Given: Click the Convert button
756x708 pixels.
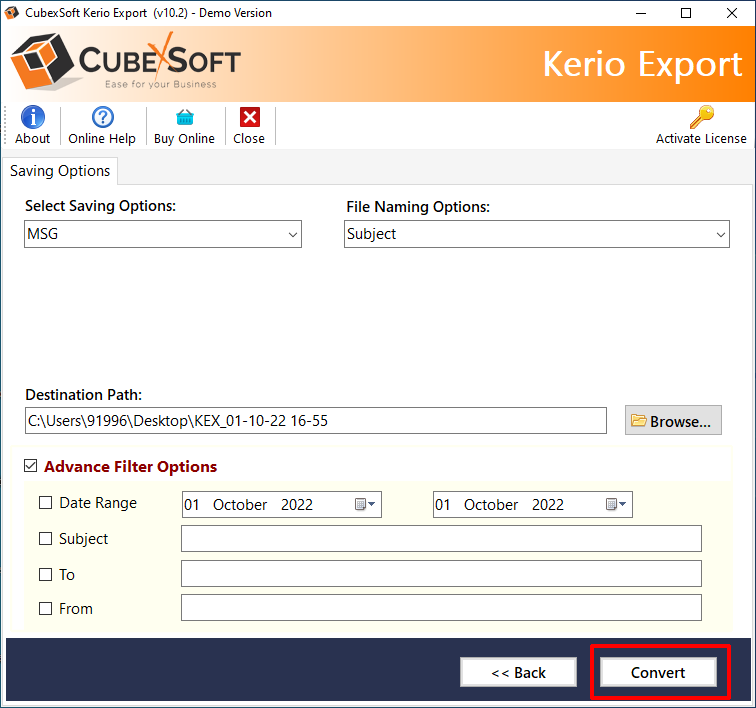Looking at the screenshot, I should click(658, 672).
